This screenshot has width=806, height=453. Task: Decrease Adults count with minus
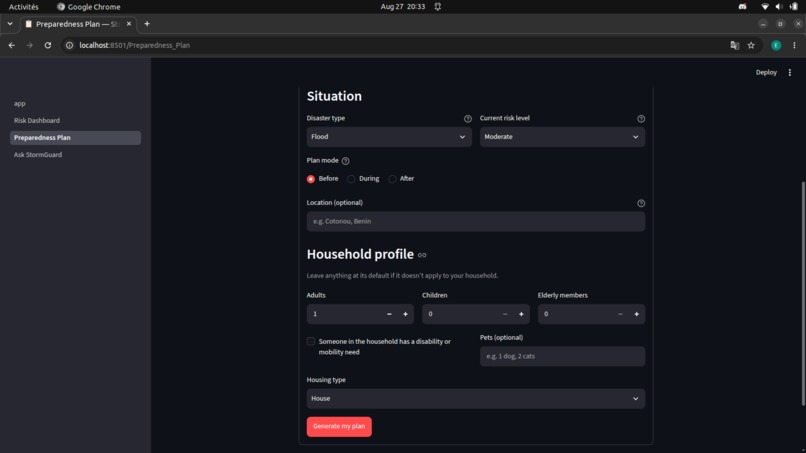point(389,314)
